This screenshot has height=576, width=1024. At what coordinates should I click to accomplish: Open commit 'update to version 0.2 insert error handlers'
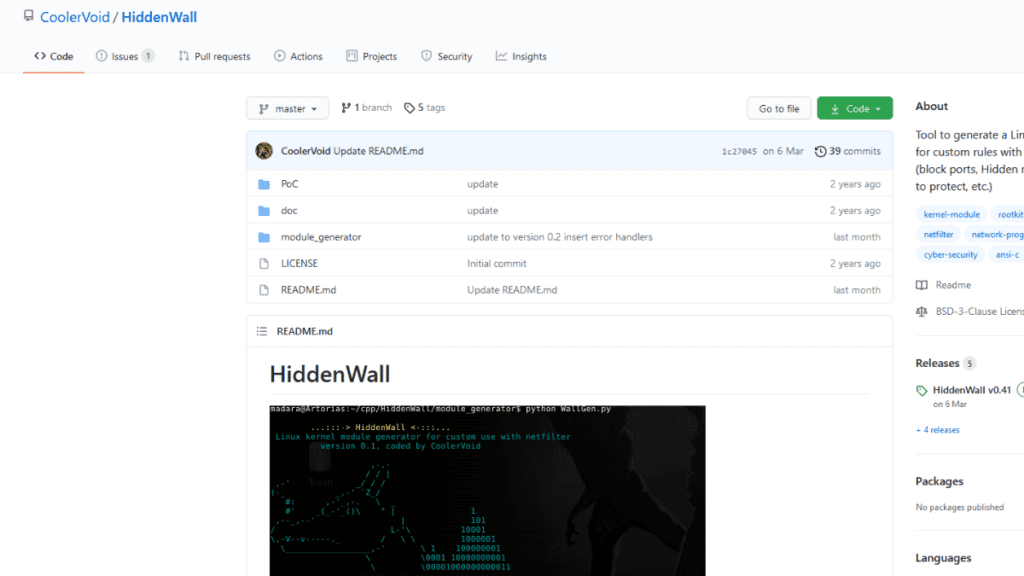pyautogui.click(x=560, y=237)
